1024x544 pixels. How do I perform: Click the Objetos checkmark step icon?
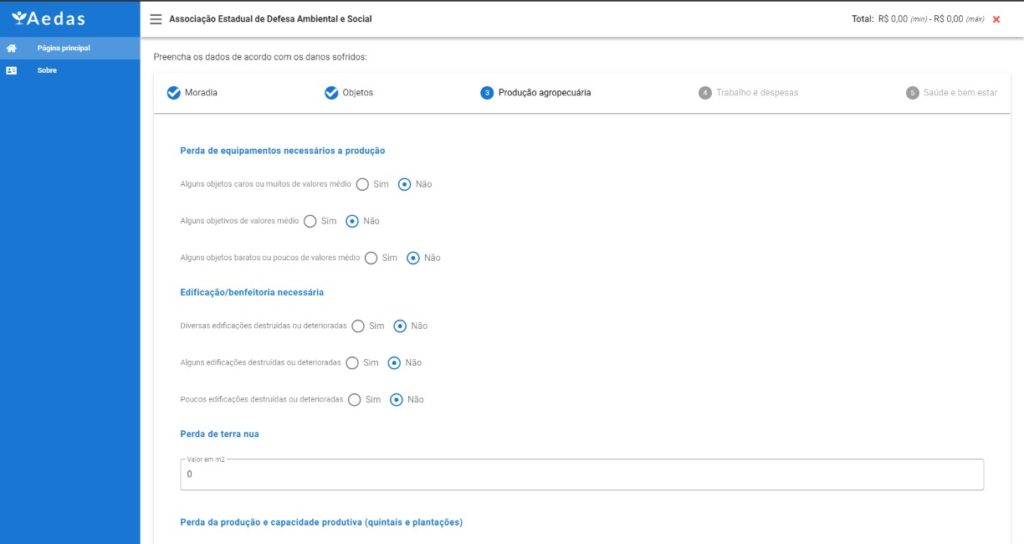point(331,93)
